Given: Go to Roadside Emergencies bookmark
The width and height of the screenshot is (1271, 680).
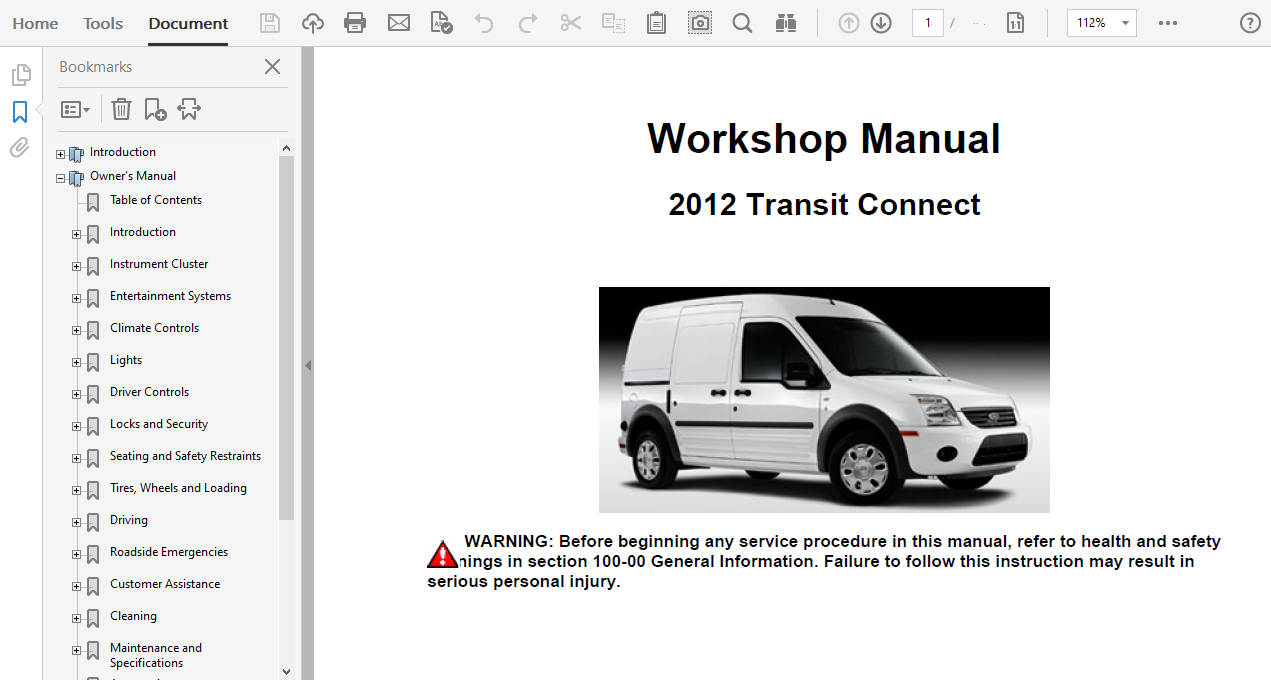Looking at the screenshot, I should coord(168,552).
